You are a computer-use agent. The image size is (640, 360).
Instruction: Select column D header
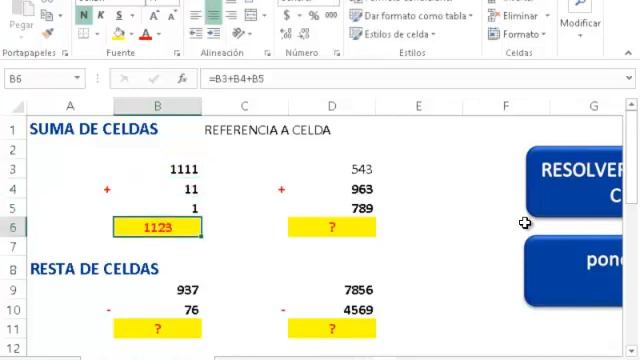pos(332,106)
